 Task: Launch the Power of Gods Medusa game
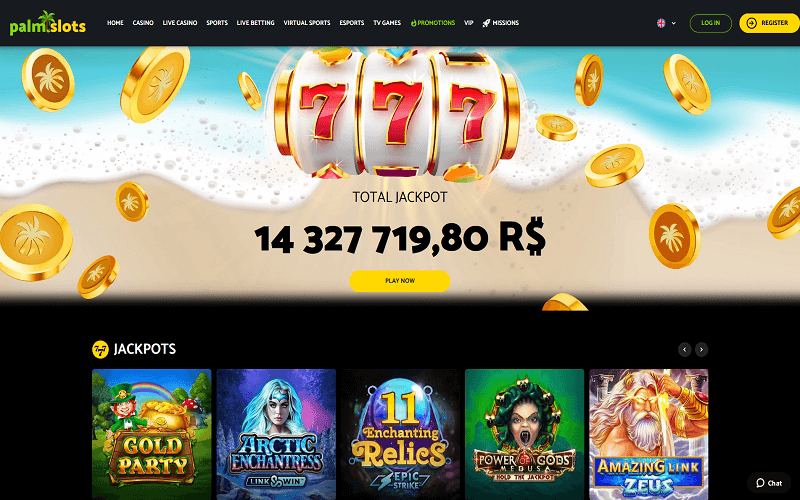tap(524, 434)
